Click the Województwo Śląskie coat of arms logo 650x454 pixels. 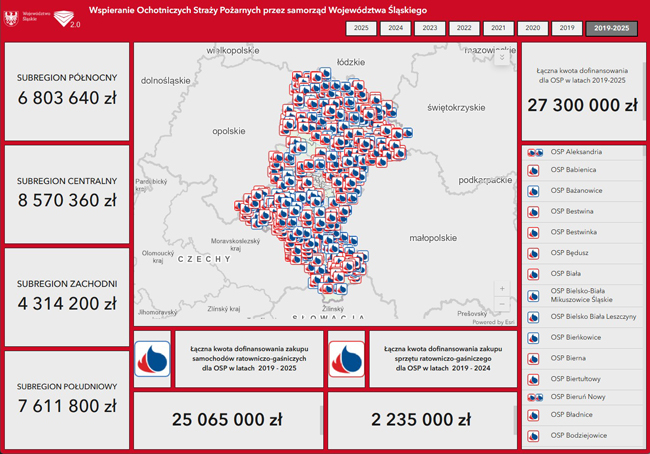tap(11, 19)
